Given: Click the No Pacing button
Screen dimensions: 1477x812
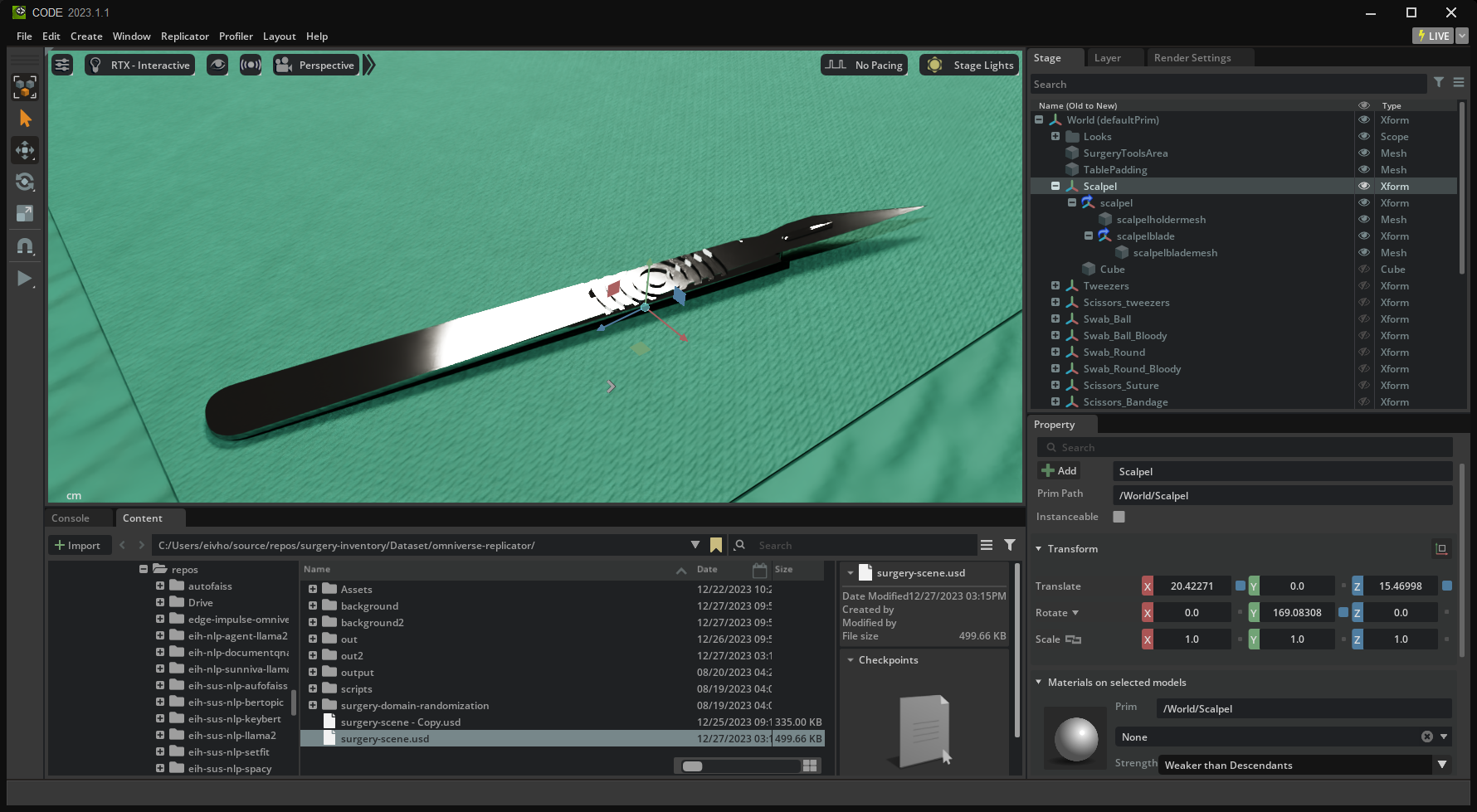Looking at the screenshot, I should point(864,65).
